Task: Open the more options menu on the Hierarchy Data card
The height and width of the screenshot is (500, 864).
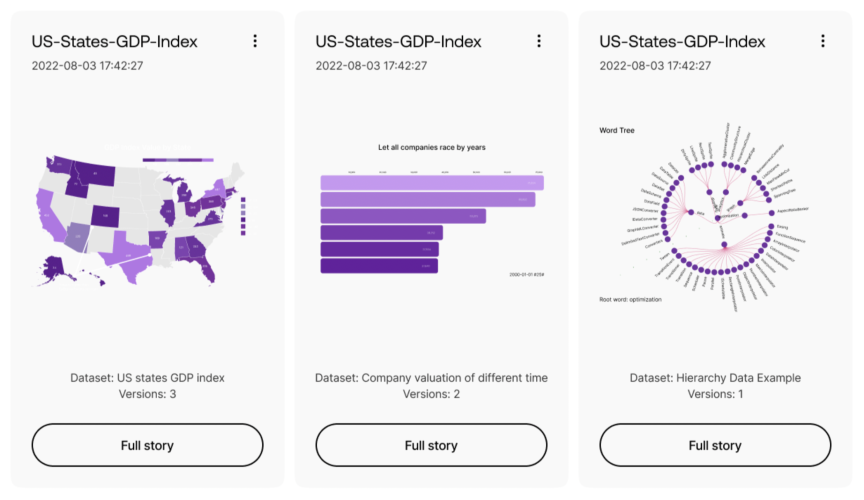Action: [x=823, y=41]
